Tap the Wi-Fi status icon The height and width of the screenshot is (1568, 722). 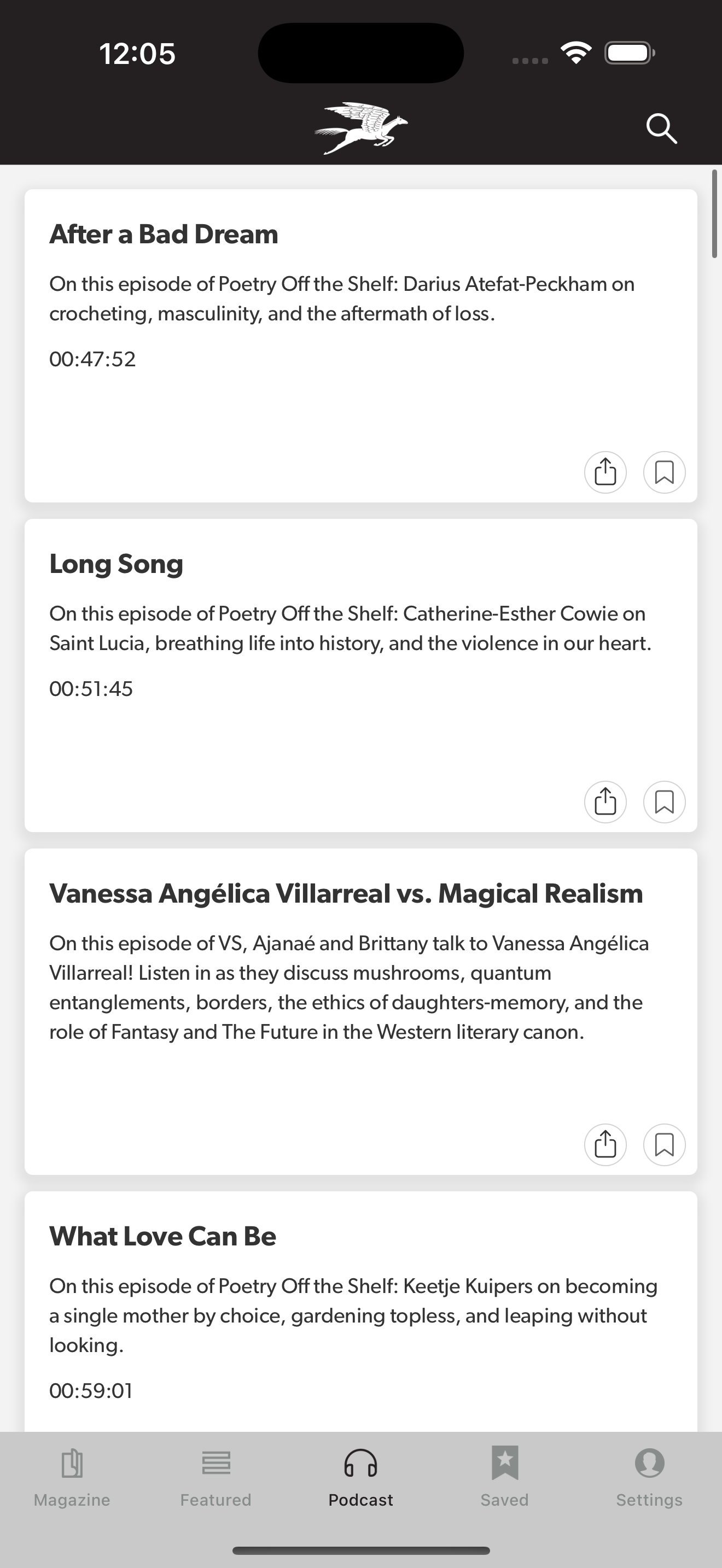click(x=576, y=53)
